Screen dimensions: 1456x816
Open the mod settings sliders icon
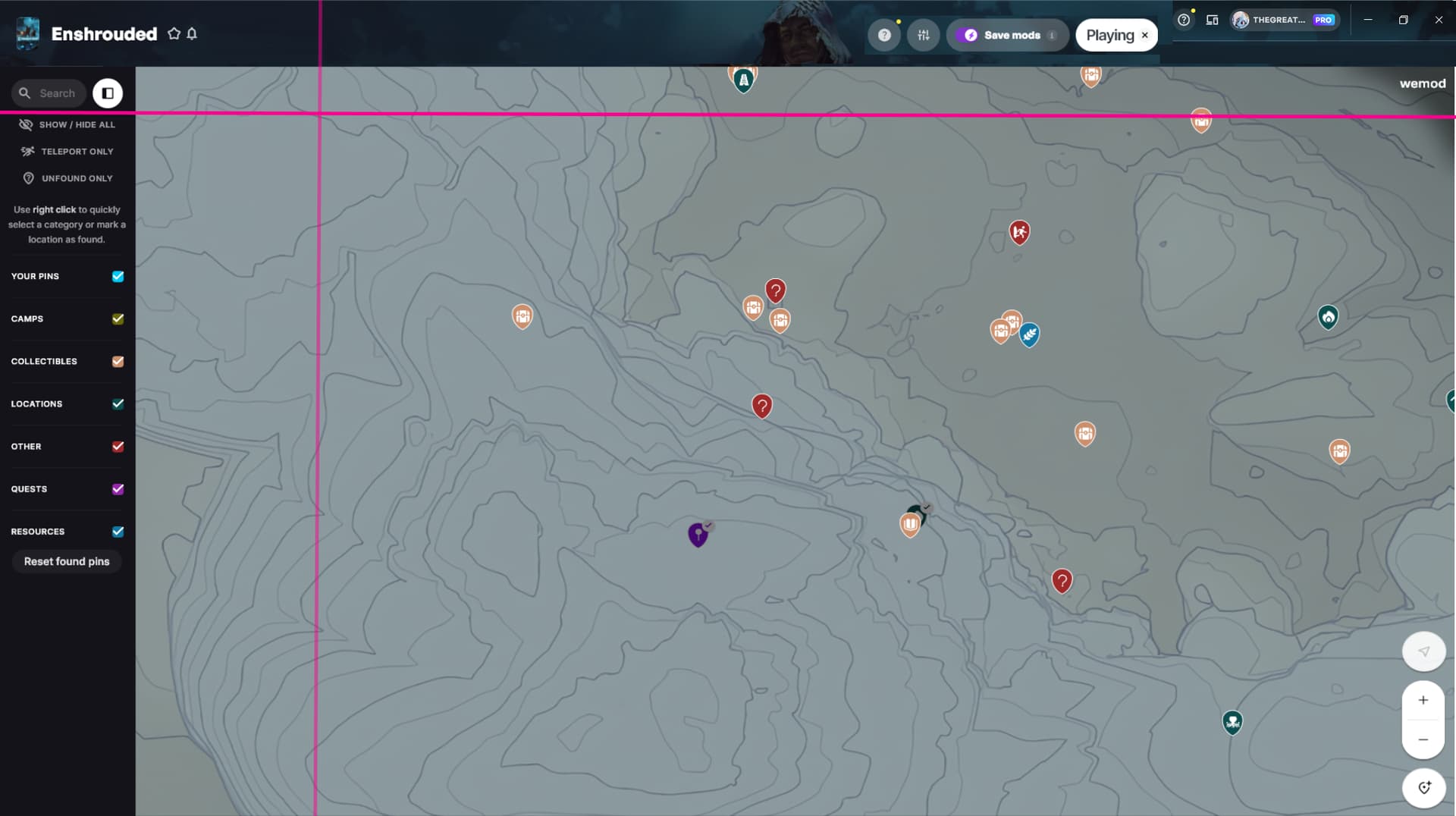click(923, 35)
